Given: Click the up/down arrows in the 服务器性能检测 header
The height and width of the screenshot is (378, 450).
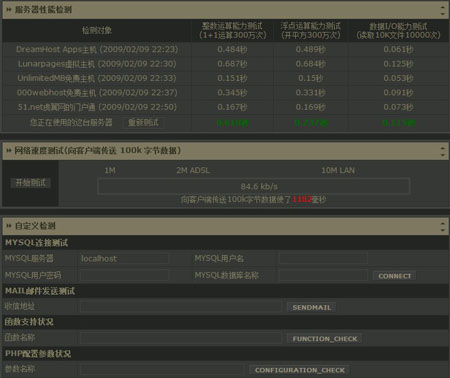Looking at the screenshot, I should pos(442,10).
